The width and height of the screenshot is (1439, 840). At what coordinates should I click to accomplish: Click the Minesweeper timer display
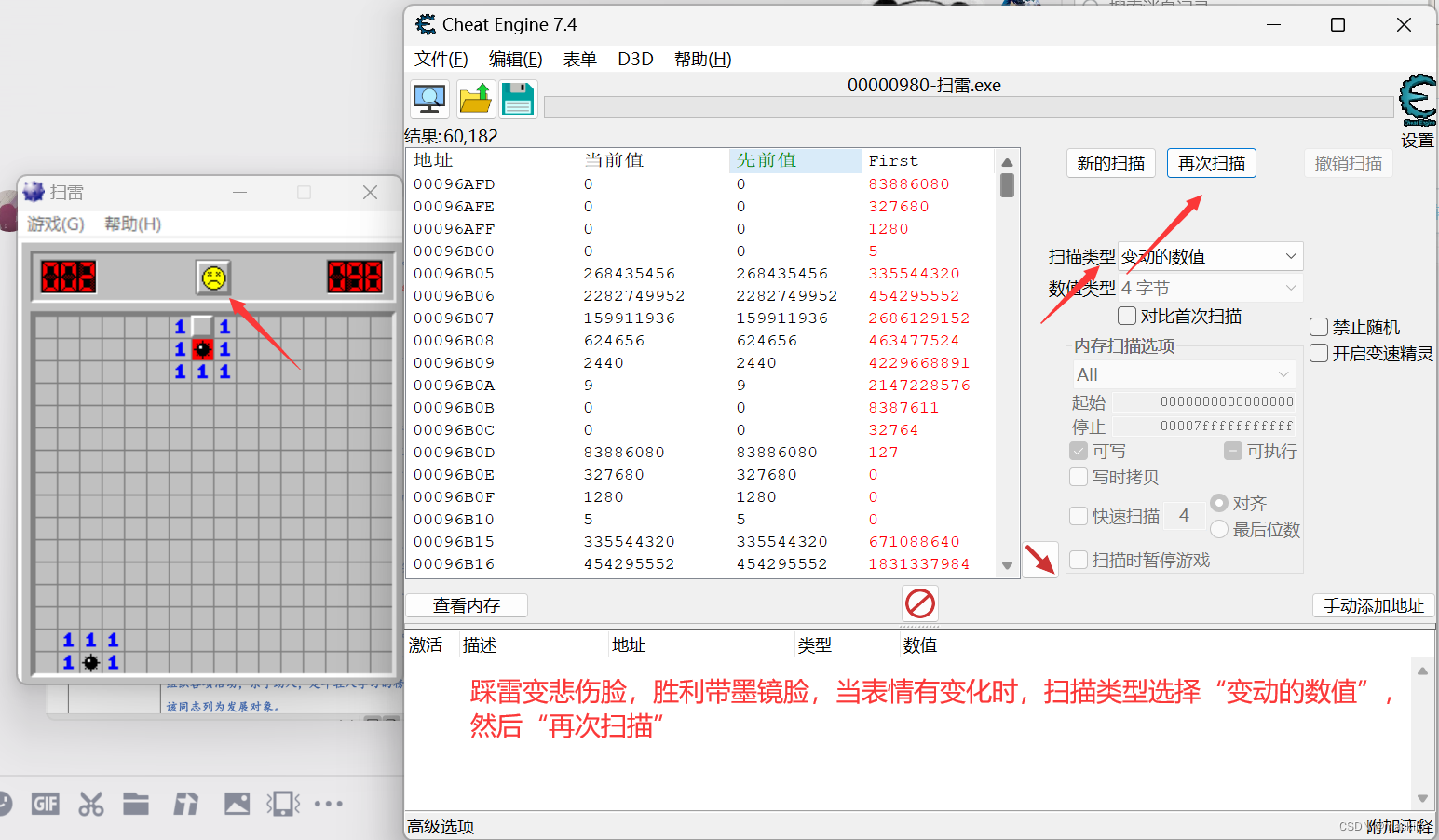(x=355, y=278)
